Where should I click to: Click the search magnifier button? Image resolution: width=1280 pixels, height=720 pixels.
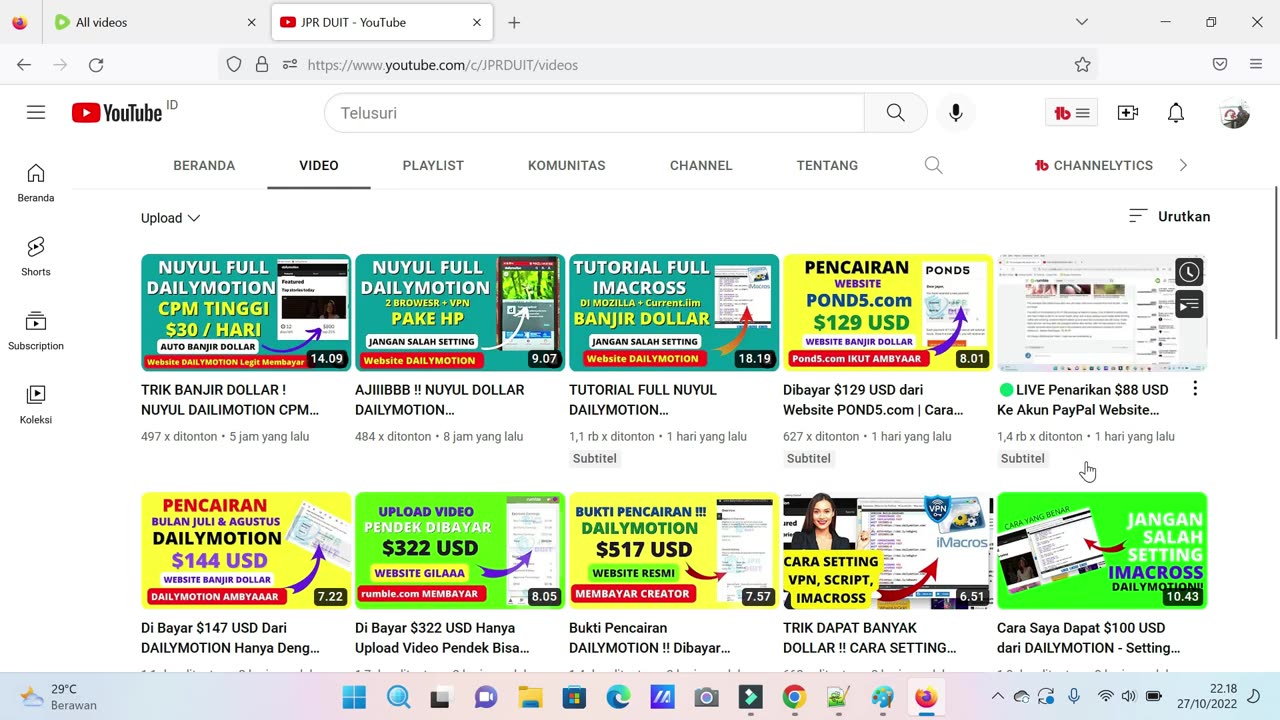[895, 113]
